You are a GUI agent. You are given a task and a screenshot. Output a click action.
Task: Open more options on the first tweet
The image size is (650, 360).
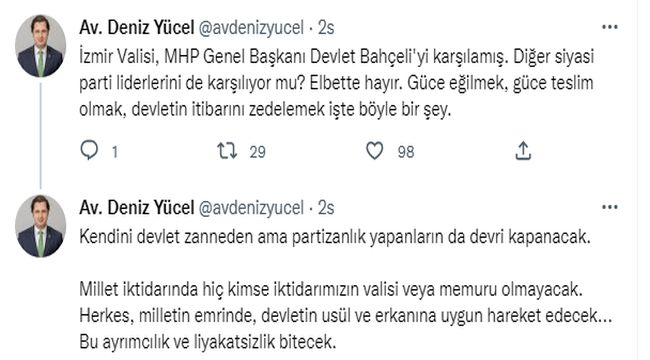[610, 27]
